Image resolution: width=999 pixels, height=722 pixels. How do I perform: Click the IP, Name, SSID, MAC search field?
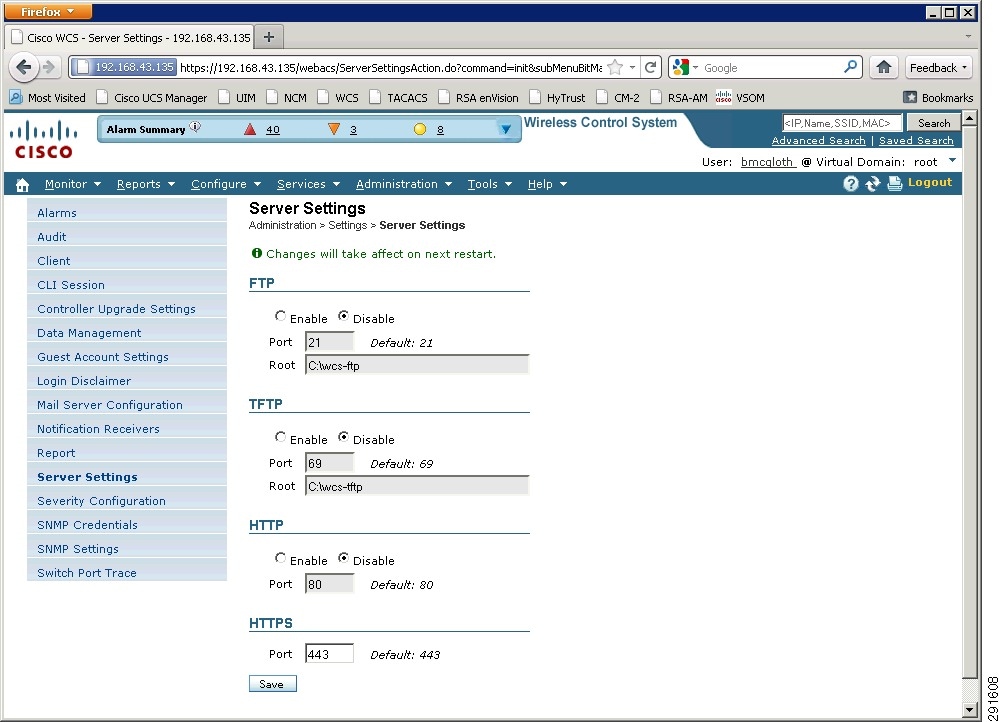coord(842,123)
